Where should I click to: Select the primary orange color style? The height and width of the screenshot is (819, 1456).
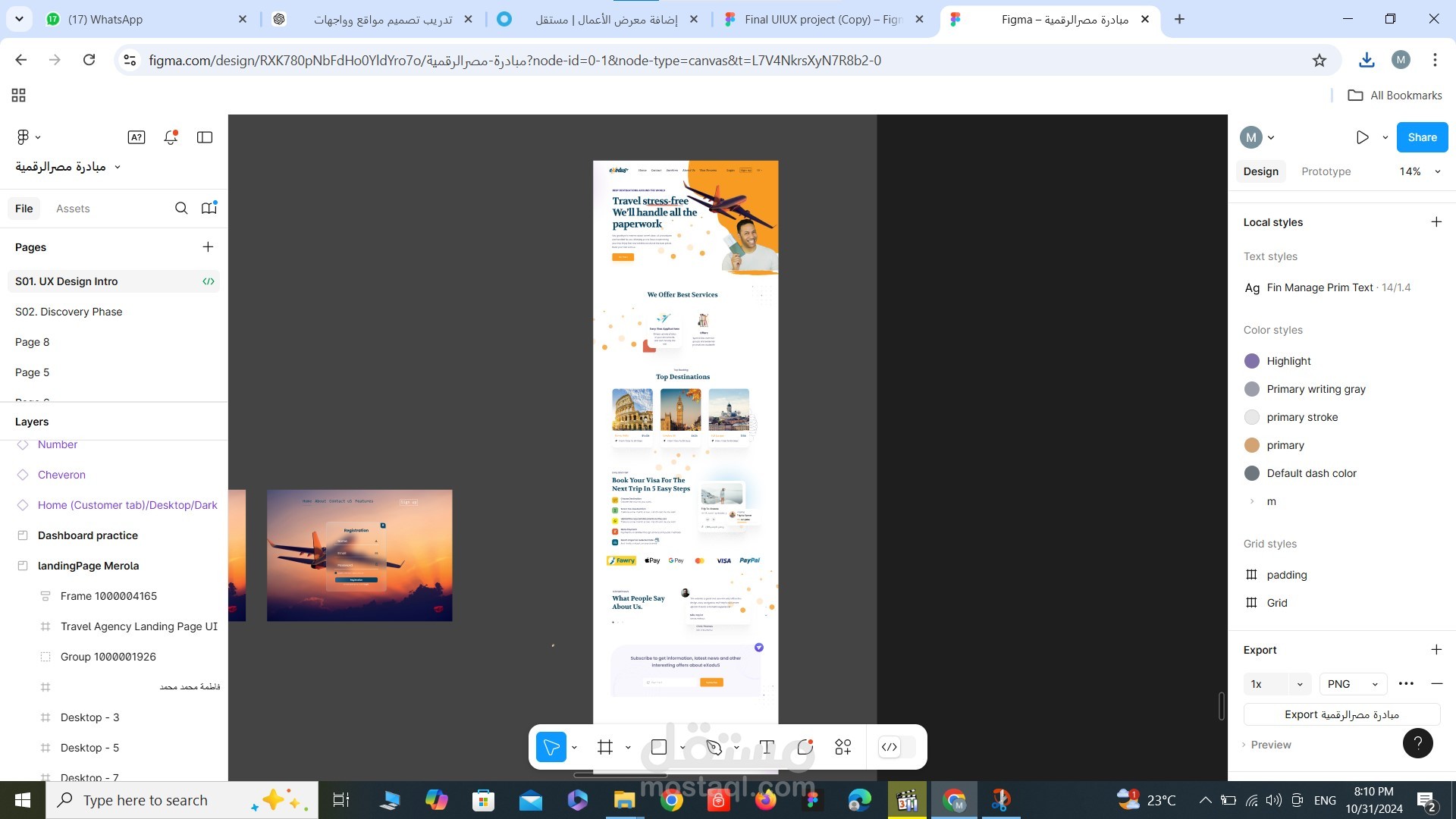point(1285,445)
